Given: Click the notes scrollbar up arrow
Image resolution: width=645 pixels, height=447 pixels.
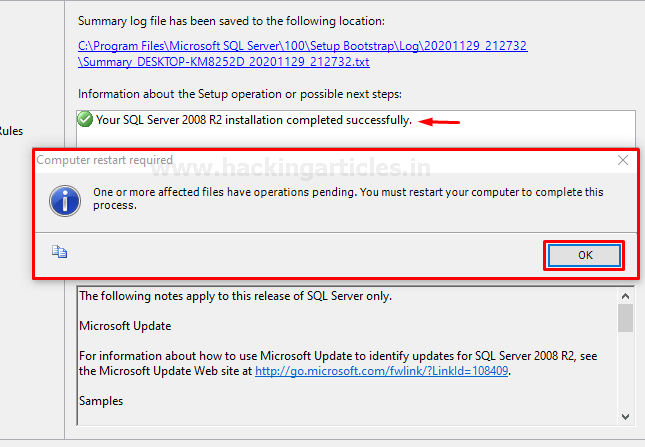Looking at the screenshot, I should point(625,296).
